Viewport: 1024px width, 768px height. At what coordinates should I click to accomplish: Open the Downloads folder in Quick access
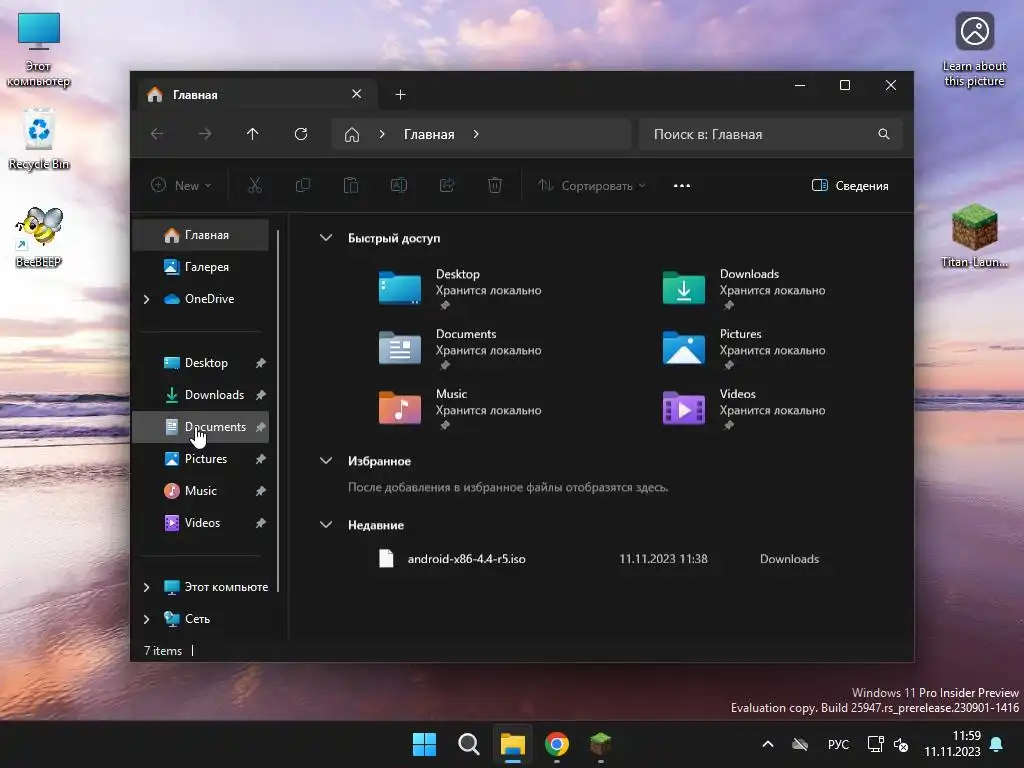(744, 288)
